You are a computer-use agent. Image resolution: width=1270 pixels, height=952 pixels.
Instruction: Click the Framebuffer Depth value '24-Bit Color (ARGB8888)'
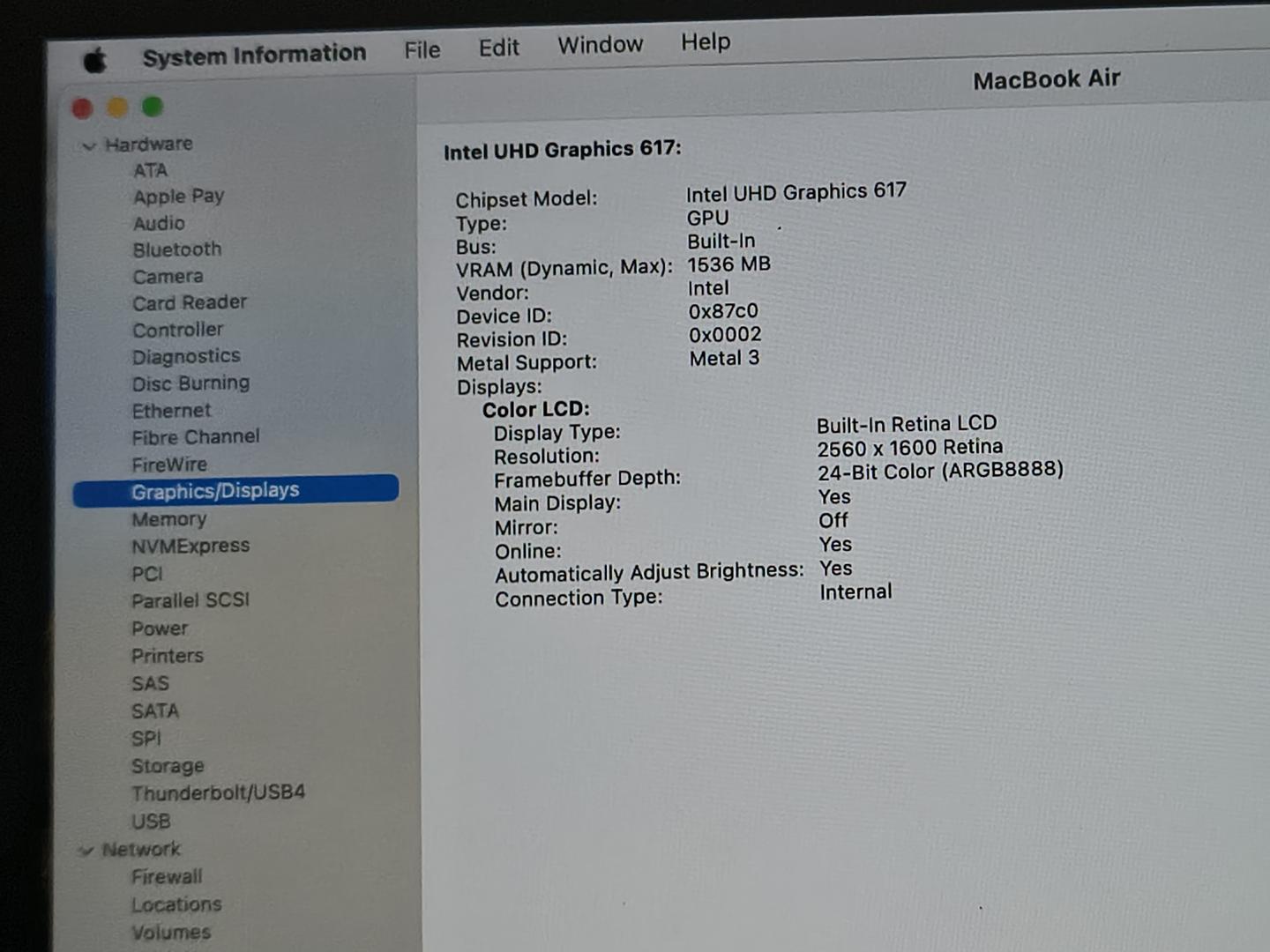(x=941, y=471)
